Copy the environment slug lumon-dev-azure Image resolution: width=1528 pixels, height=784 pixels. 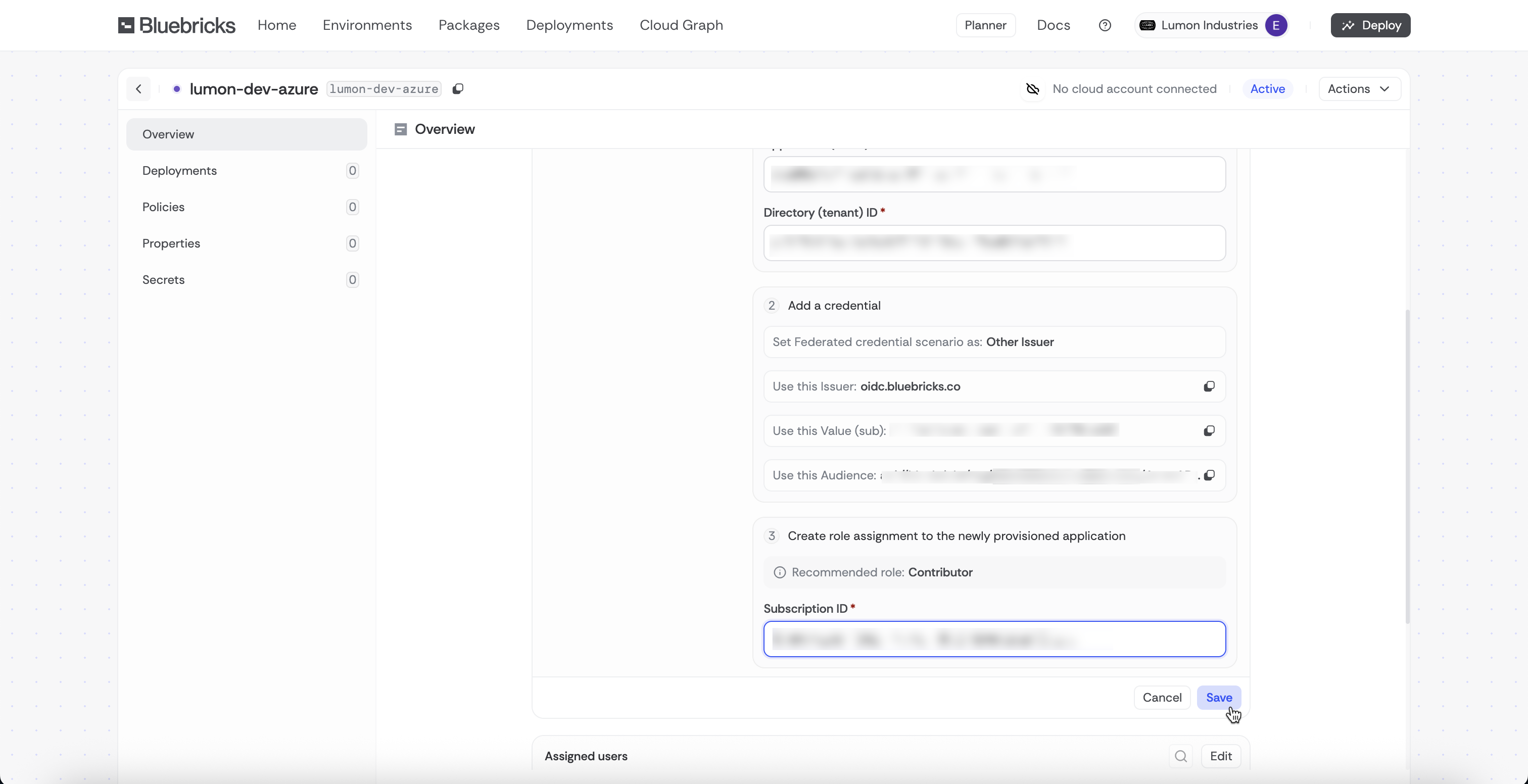tap(457, 89)
